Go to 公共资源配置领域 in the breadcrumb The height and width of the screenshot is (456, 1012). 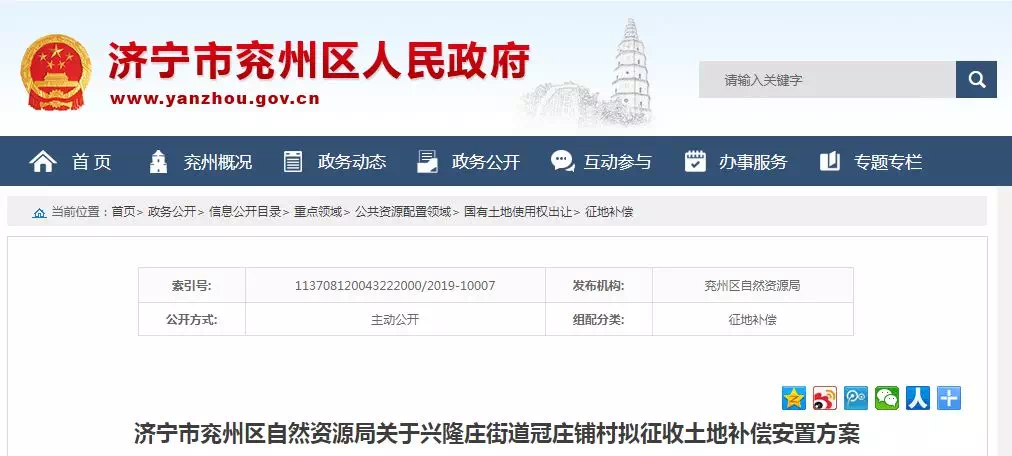click(x=403, y=212)
